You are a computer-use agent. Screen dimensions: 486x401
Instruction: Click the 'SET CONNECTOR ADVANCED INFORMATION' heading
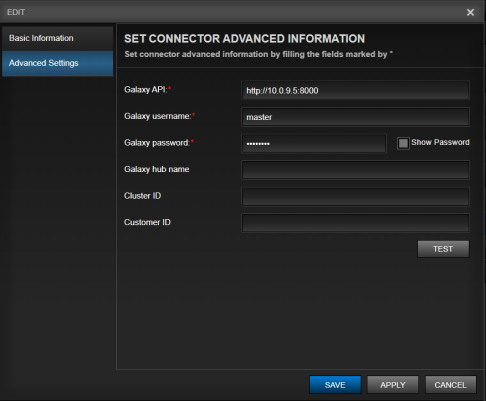pyautogui.click(x=244, y=39)
